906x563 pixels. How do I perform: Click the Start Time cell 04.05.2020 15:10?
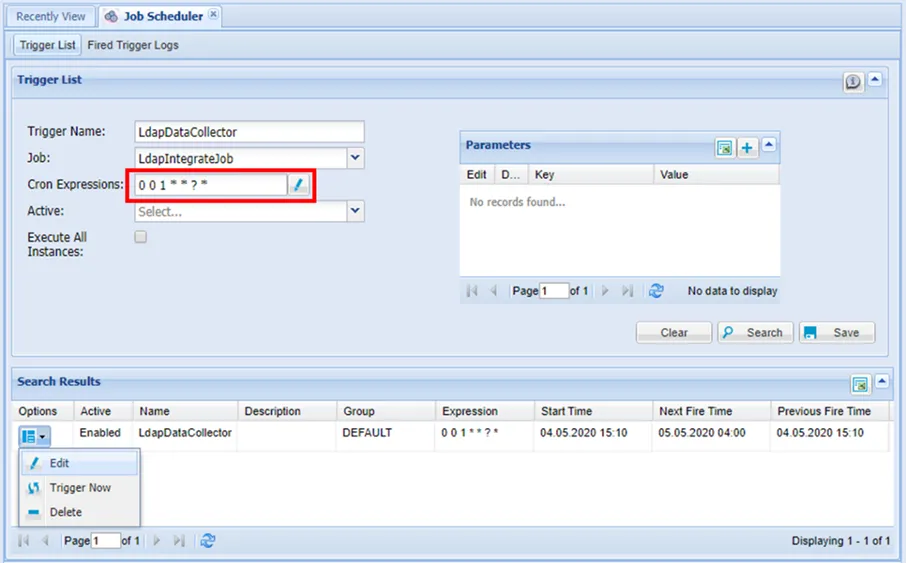[x=584, y=433]
